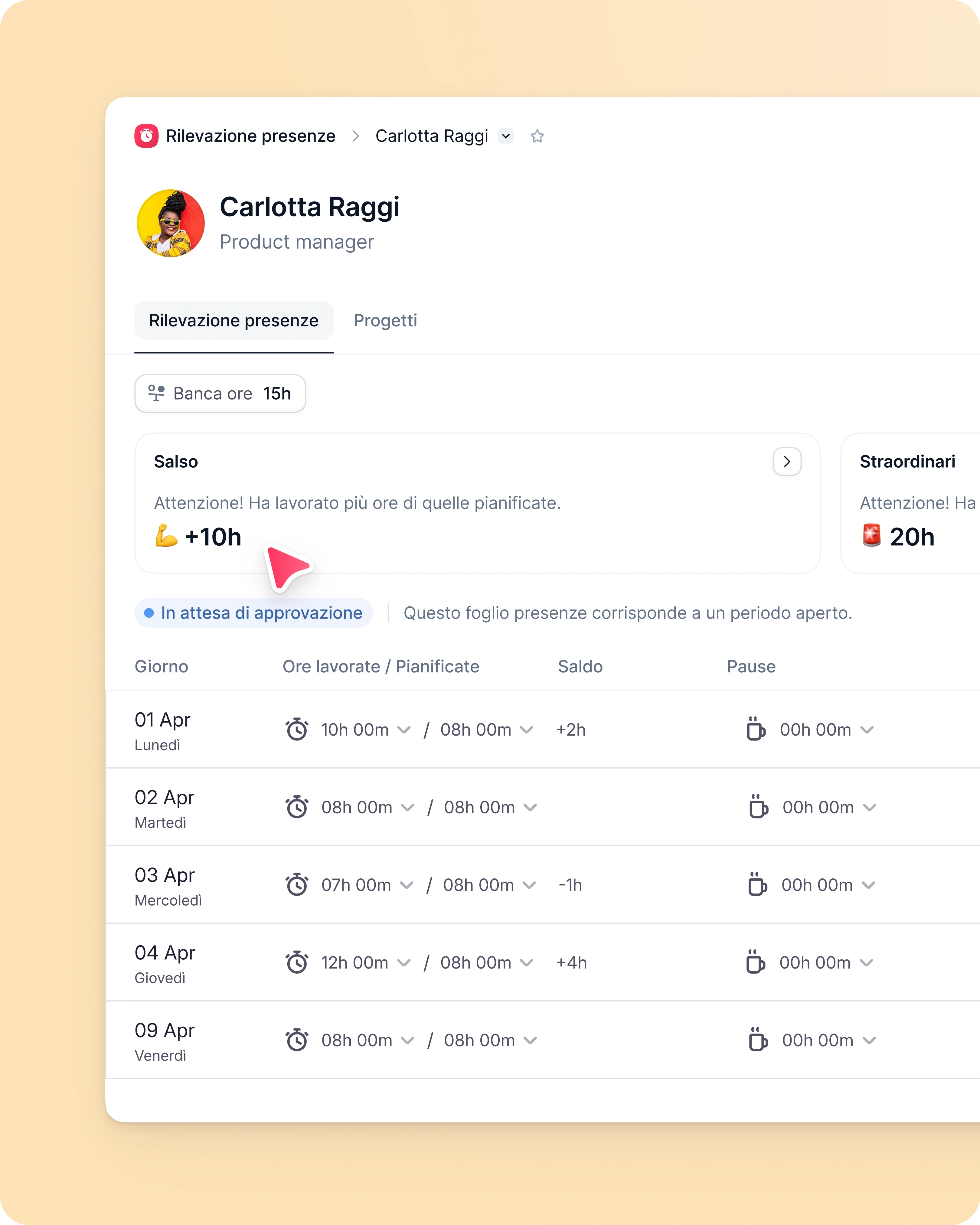Click the Banca ore scale icon
Viewport: 980px width, 1225px height.
(x=156, y=393)
